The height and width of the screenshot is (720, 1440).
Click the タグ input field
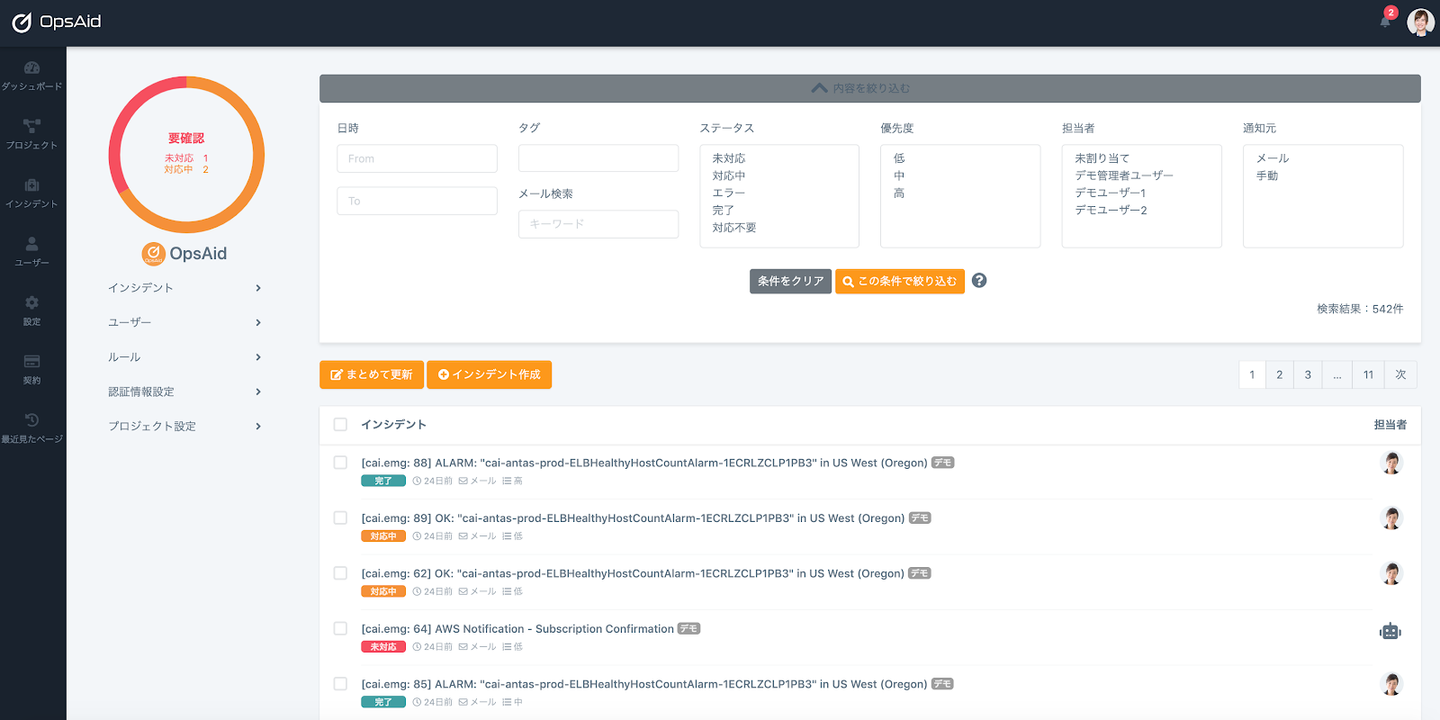pos(598,158)
